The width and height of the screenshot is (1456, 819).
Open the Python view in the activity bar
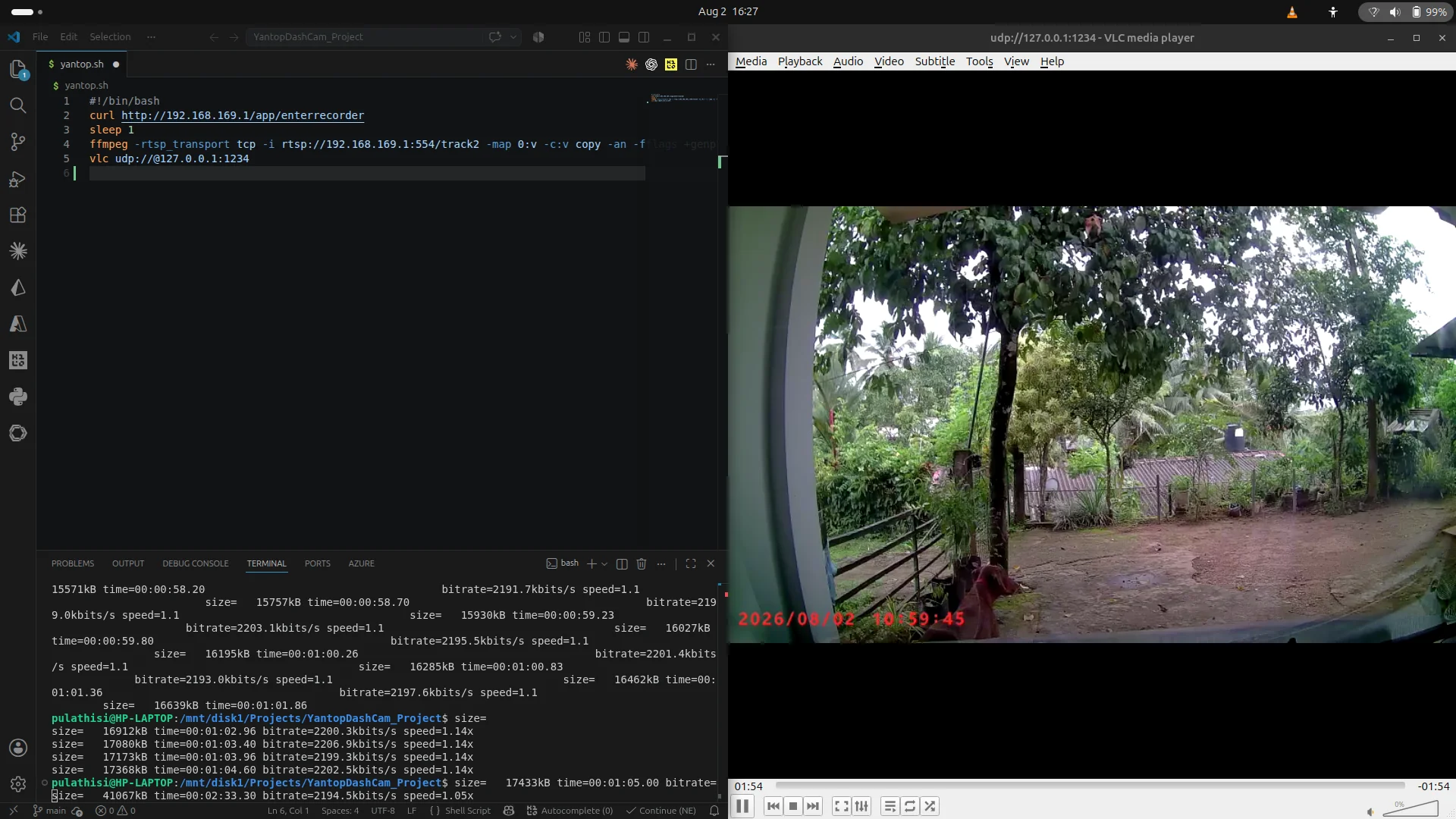[18, 397]
